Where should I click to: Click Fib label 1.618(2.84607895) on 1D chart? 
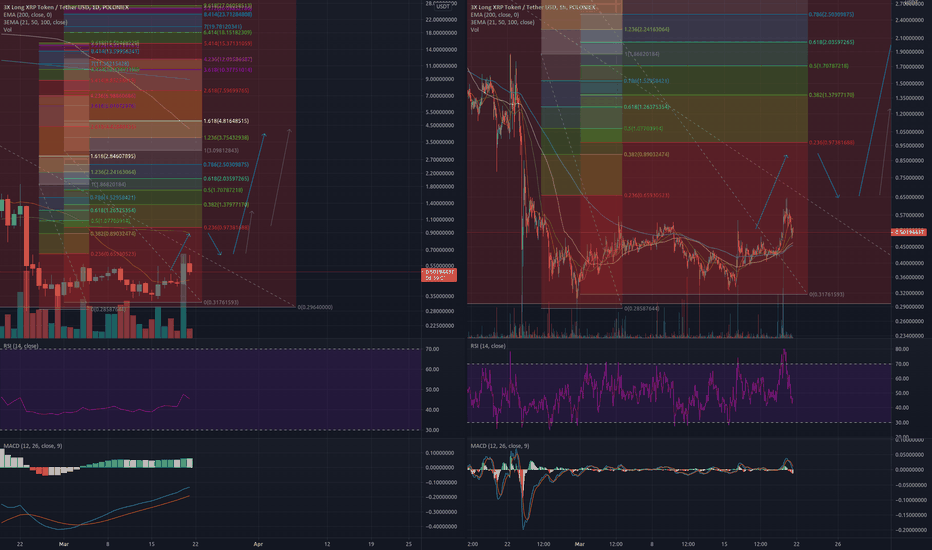coord(113,156)
